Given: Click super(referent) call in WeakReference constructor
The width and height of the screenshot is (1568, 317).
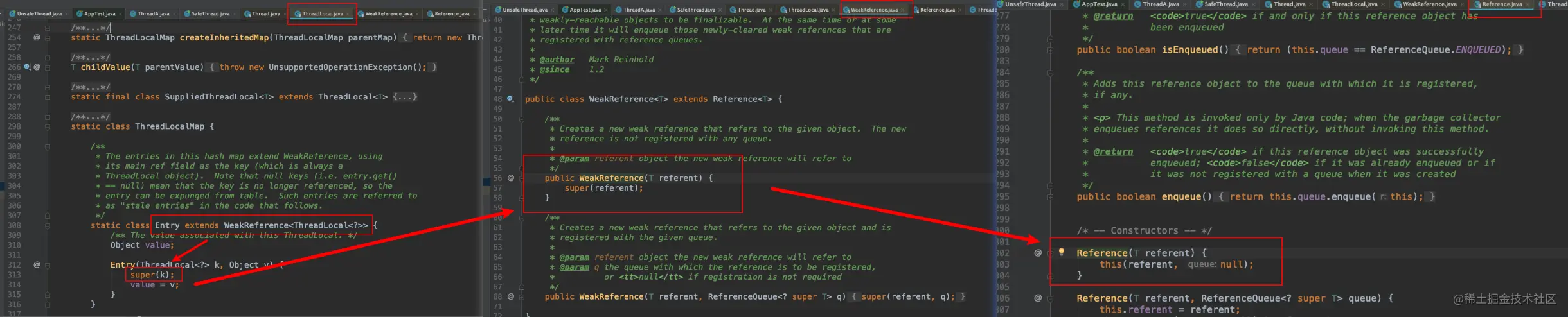Looking at the screenshot, I should click(604, 188).
